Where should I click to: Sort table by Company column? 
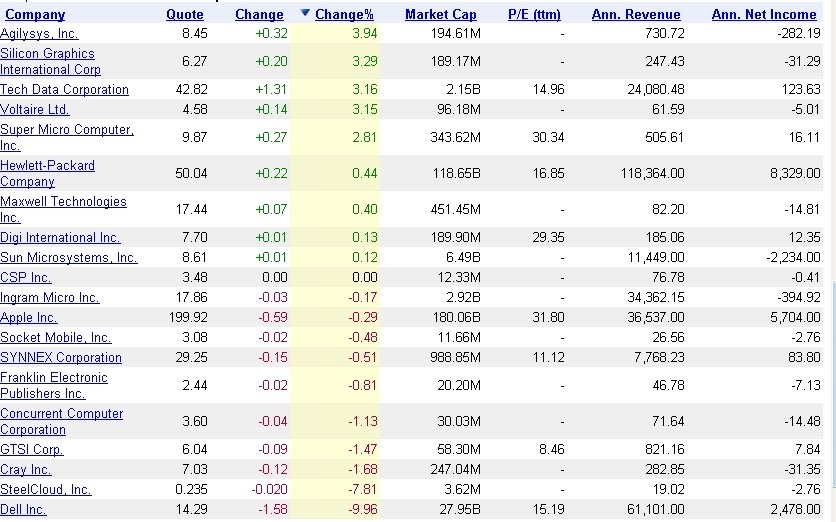(35, 15)
